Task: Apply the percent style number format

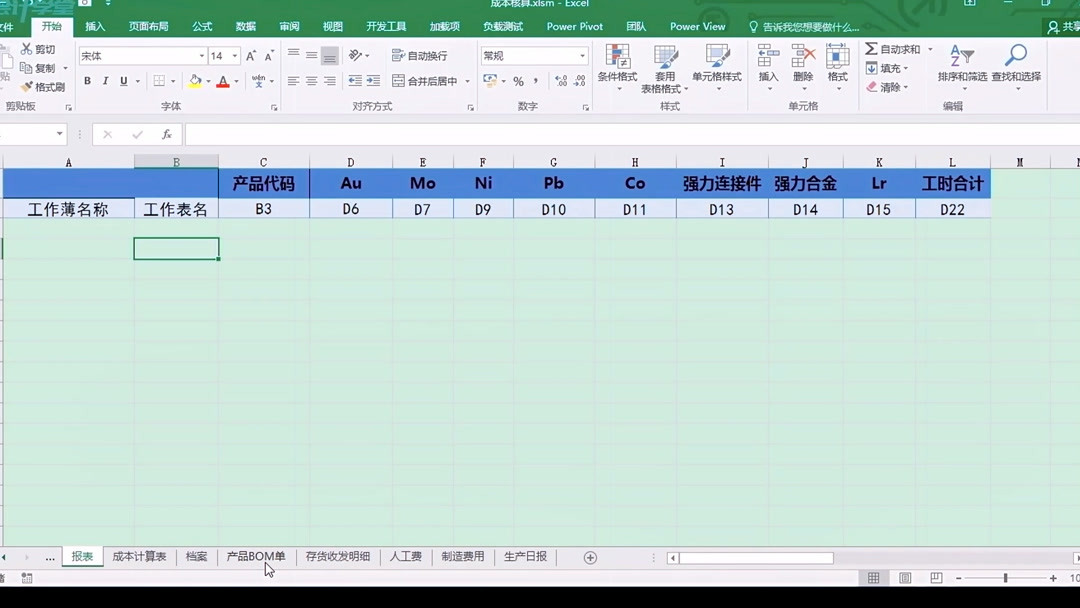Action: click(519, 82)
